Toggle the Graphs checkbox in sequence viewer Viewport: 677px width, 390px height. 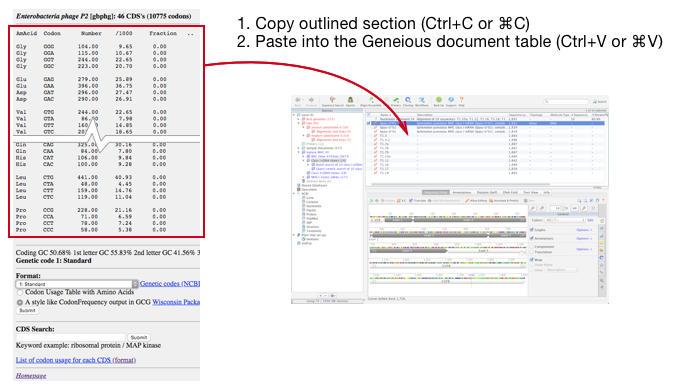click(x=532, y=230)
